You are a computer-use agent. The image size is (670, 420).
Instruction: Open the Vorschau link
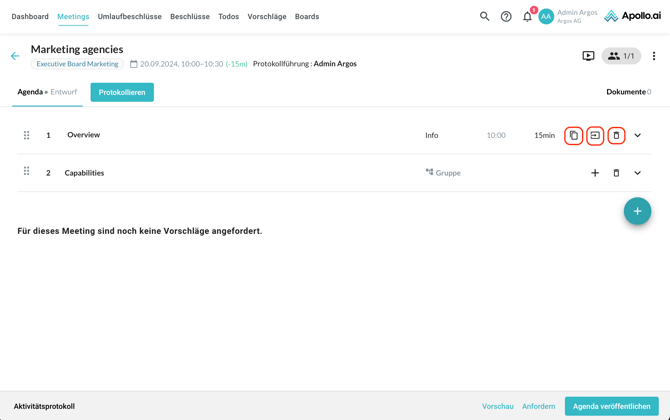497,406
